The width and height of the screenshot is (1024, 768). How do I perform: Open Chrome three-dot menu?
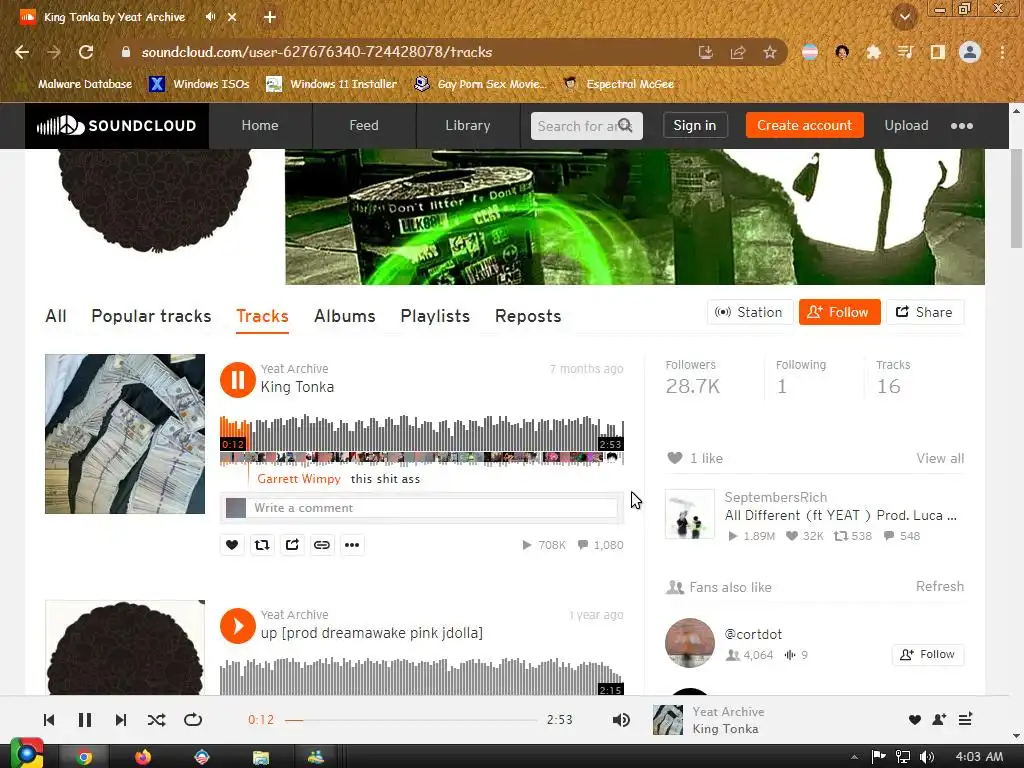coord(1002,52)
